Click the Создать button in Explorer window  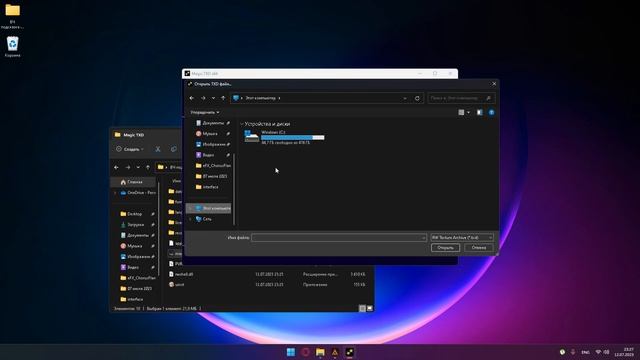[130, 149]
